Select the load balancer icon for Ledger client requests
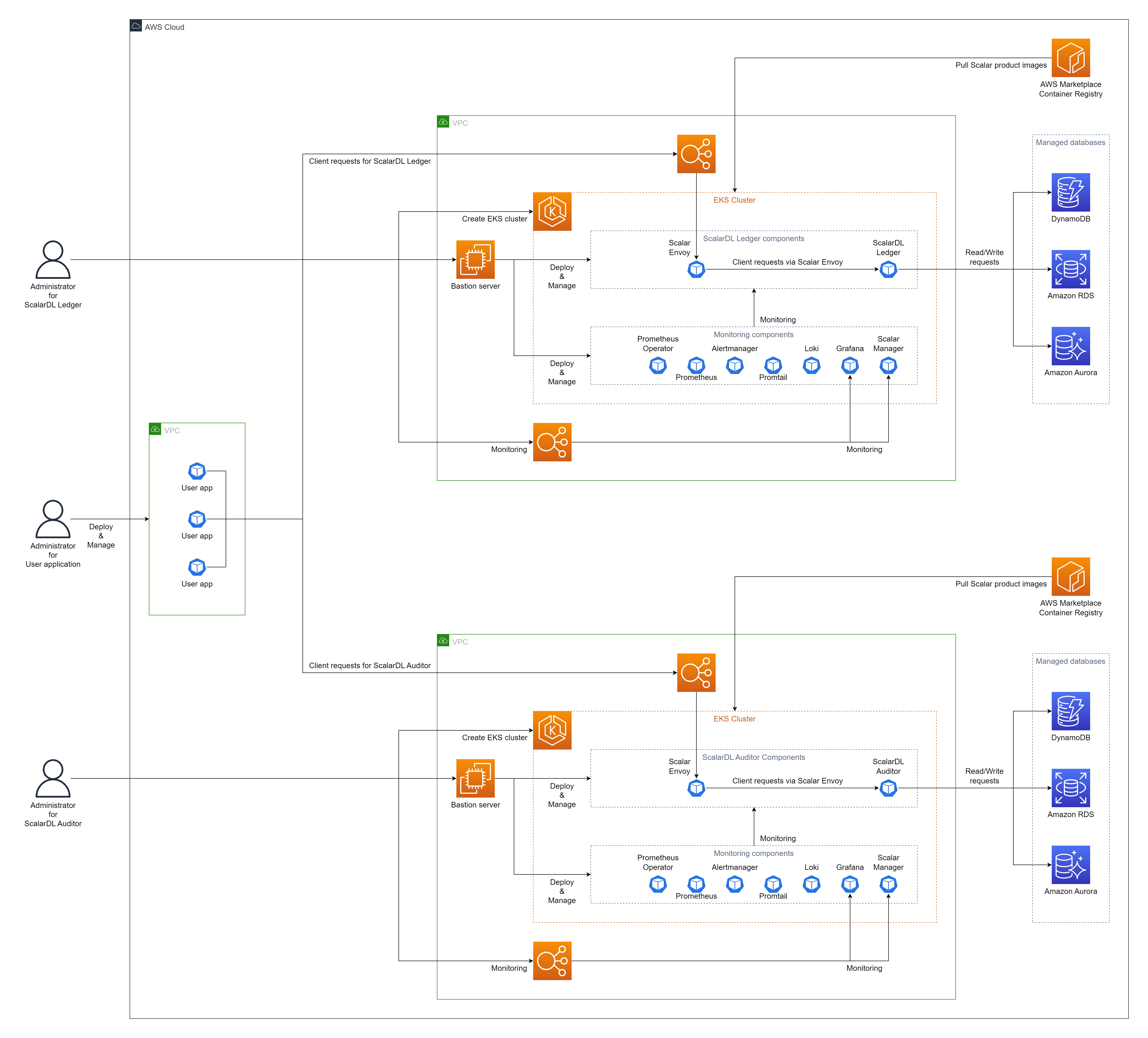 (x=696, y=154)
